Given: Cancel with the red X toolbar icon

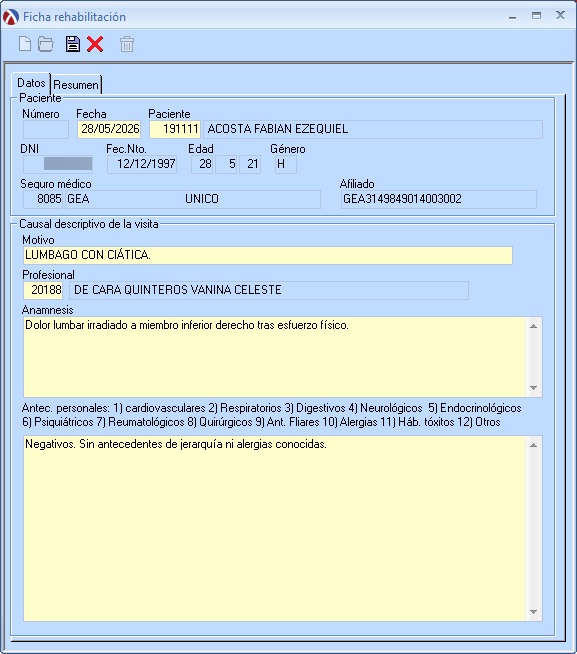Looking at the screenshot, I should click(95, 44).
